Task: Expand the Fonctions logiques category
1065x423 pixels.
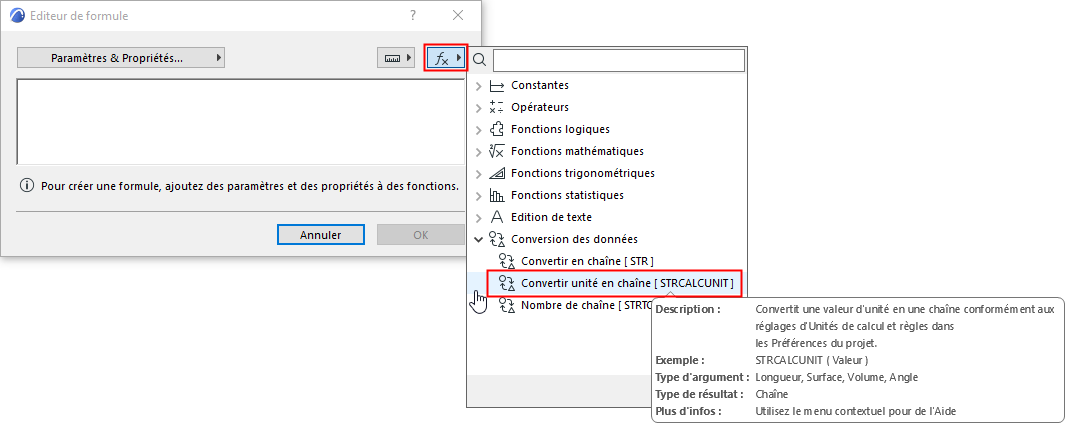Action: pos(479,130)
